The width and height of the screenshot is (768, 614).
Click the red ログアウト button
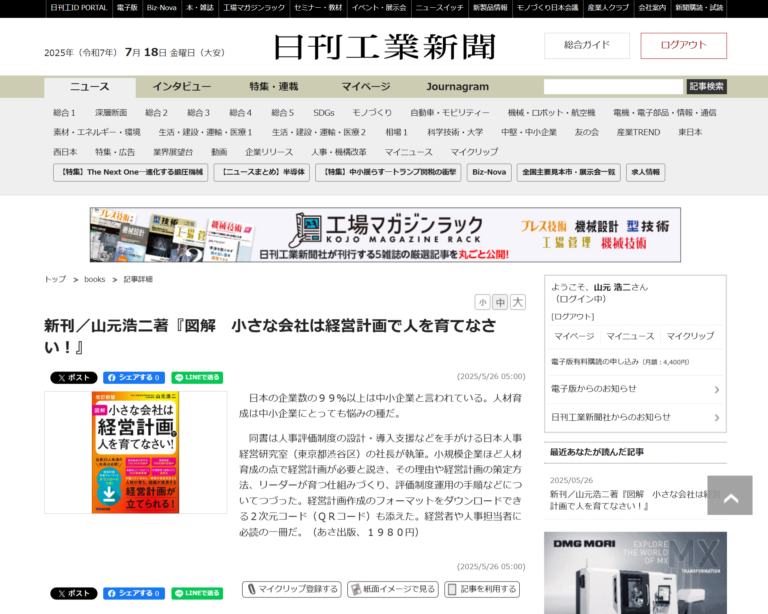(x=683, y=45)
